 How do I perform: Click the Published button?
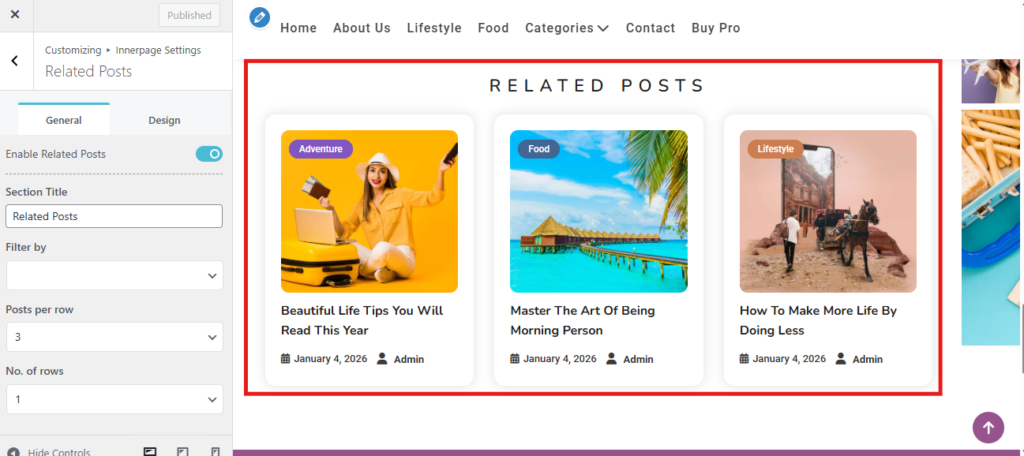[x=189, y=15]
